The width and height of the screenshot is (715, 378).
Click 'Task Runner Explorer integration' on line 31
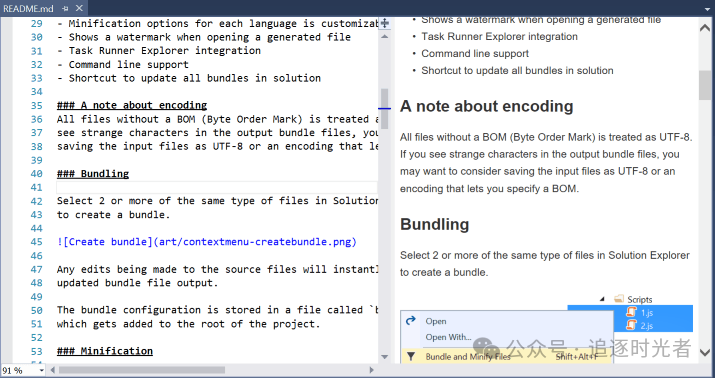point(165,51)
